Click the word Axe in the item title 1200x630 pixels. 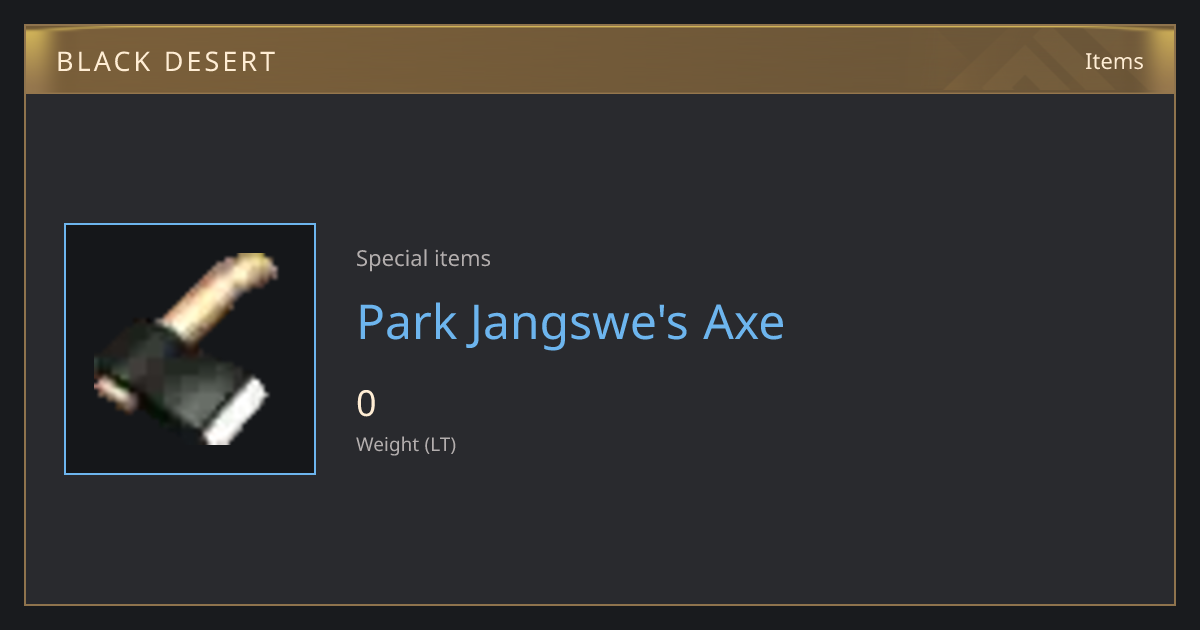click(x=744, y=322)
